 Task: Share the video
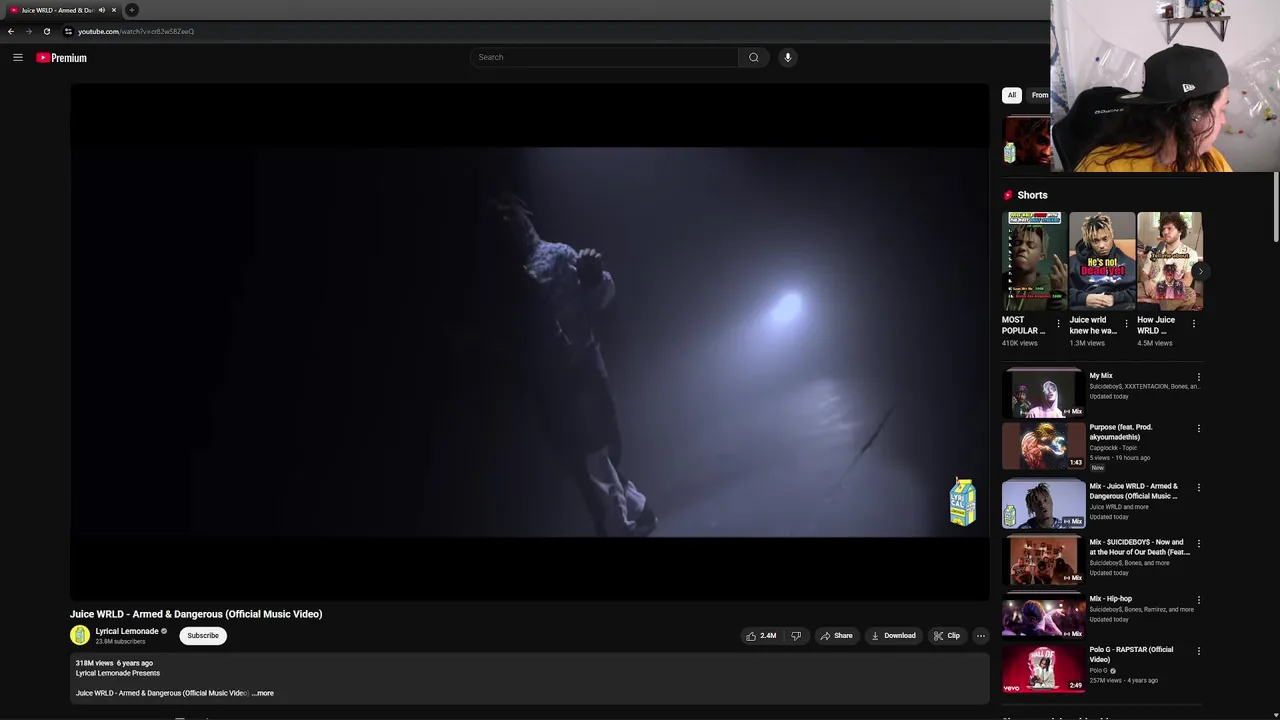[836, 636]
